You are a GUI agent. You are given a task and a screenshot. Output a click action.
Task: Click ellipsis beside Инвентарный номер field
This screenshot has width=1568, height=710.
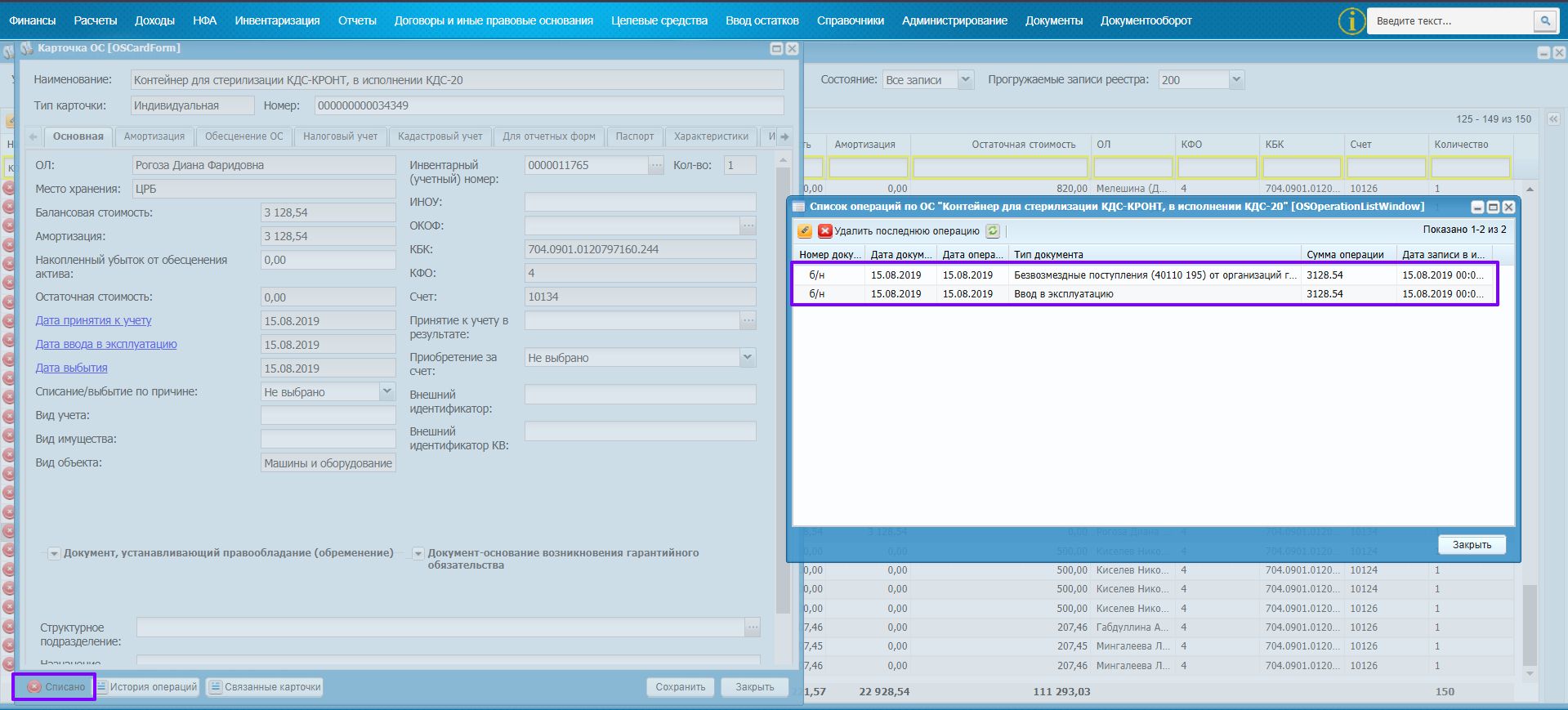(x=656, y=166)
